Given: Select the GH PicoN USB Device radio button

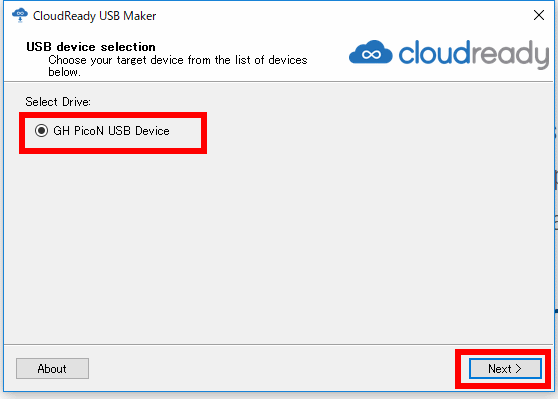Looking at the screenshot, I should click(x=41, y=131).
